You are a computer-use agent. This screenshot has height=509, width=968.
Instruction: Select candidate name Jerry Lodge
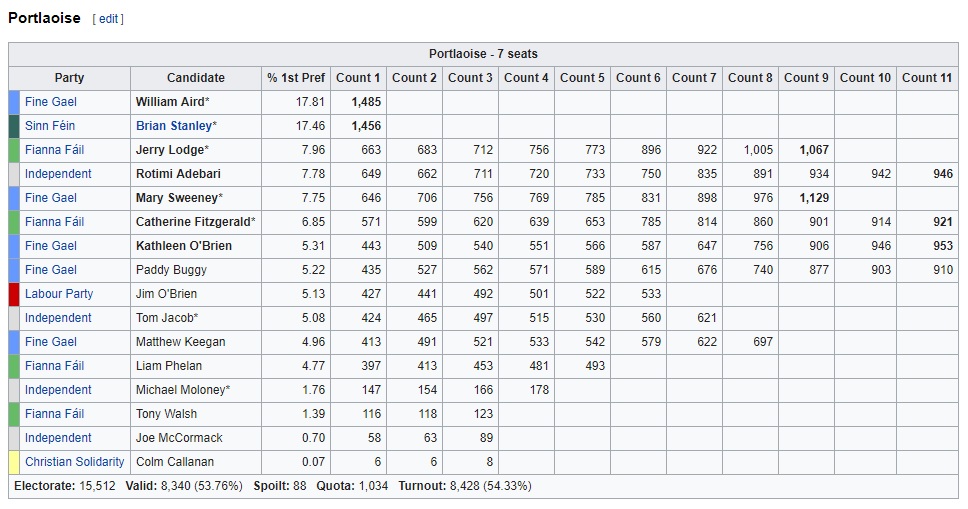tap(170, 150)
